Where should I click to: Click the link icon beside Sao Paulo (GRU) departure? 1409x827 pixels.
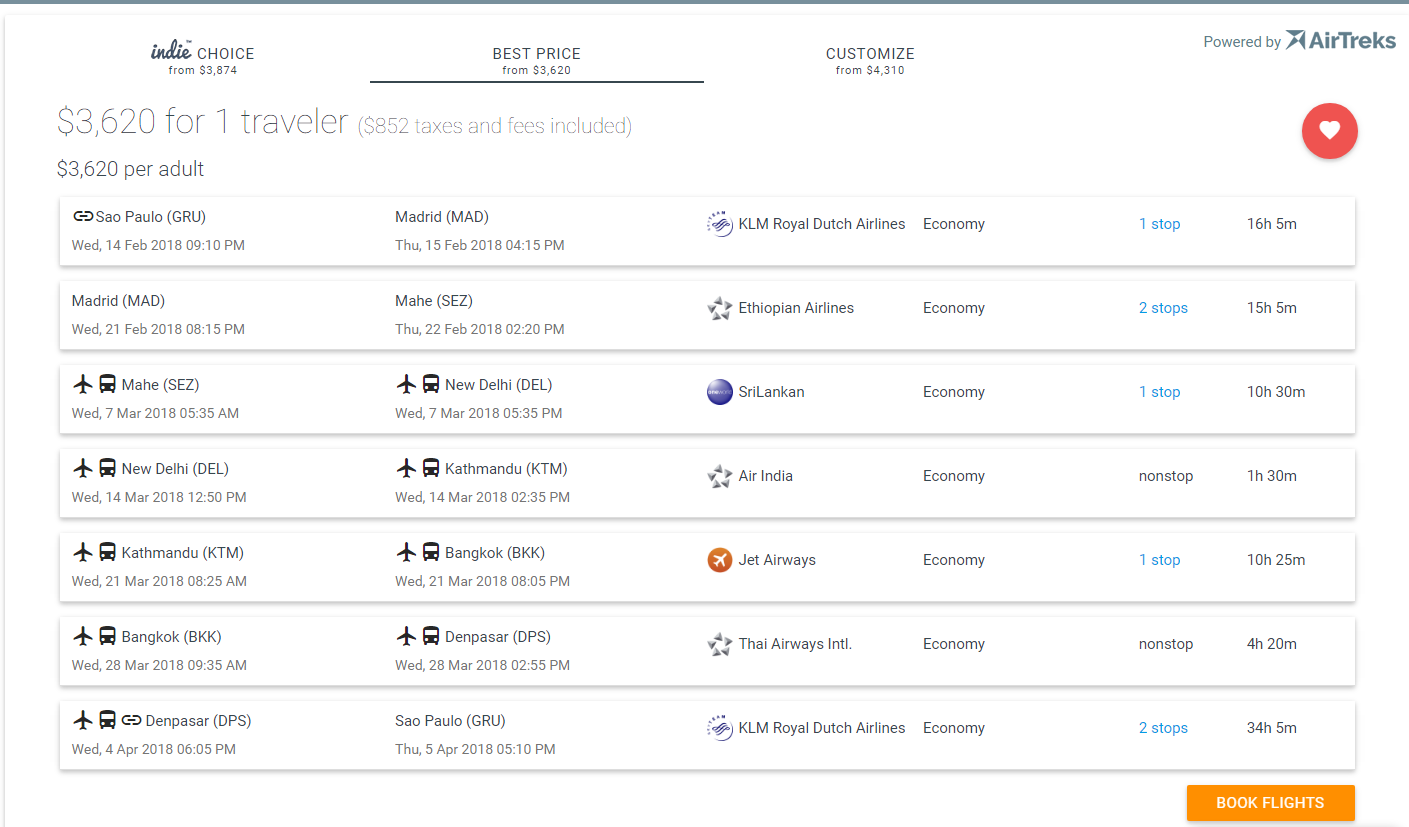pyautogui.click(x=83, y=217)
